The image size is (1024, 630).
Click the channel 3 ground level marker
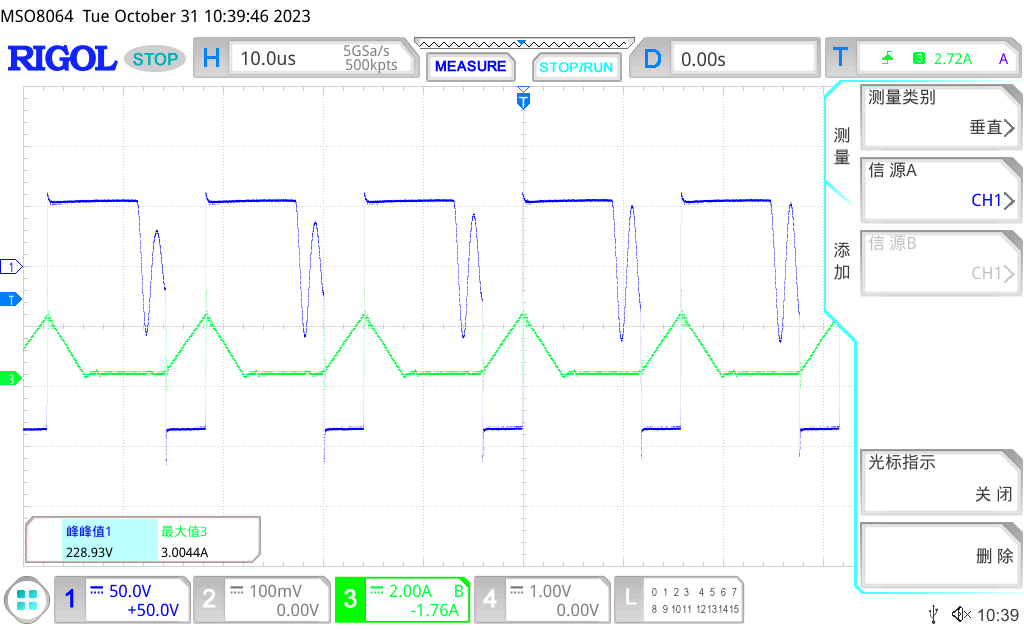click(11, 379)
